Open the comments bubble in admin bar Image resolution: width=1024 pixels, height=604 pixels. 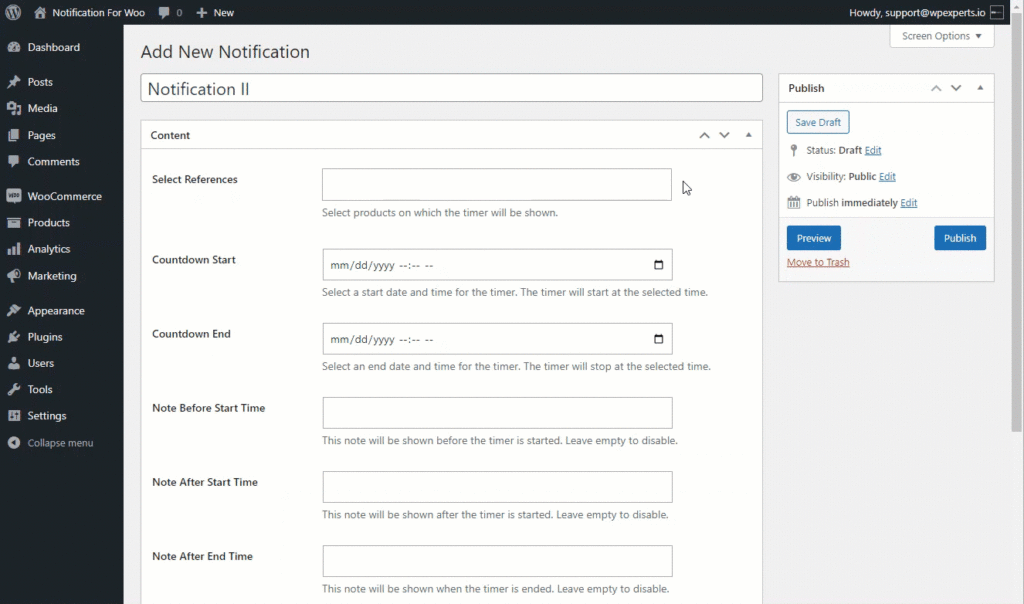164,12
